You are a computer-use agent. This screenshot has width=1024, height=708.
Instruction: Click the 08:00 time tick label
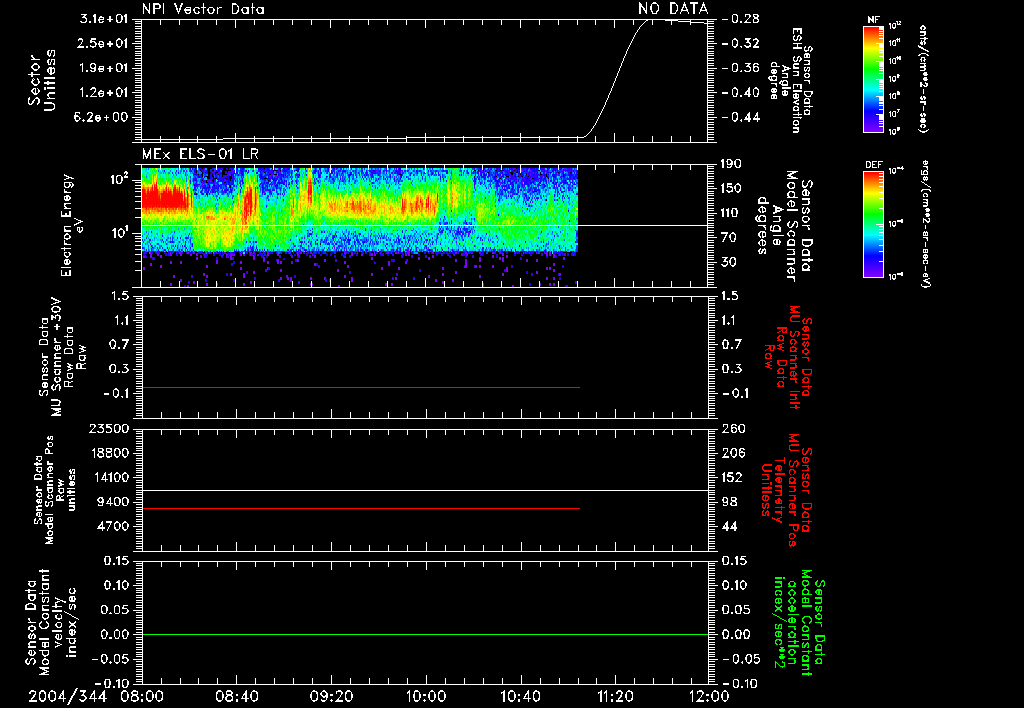tap(142, 696)
